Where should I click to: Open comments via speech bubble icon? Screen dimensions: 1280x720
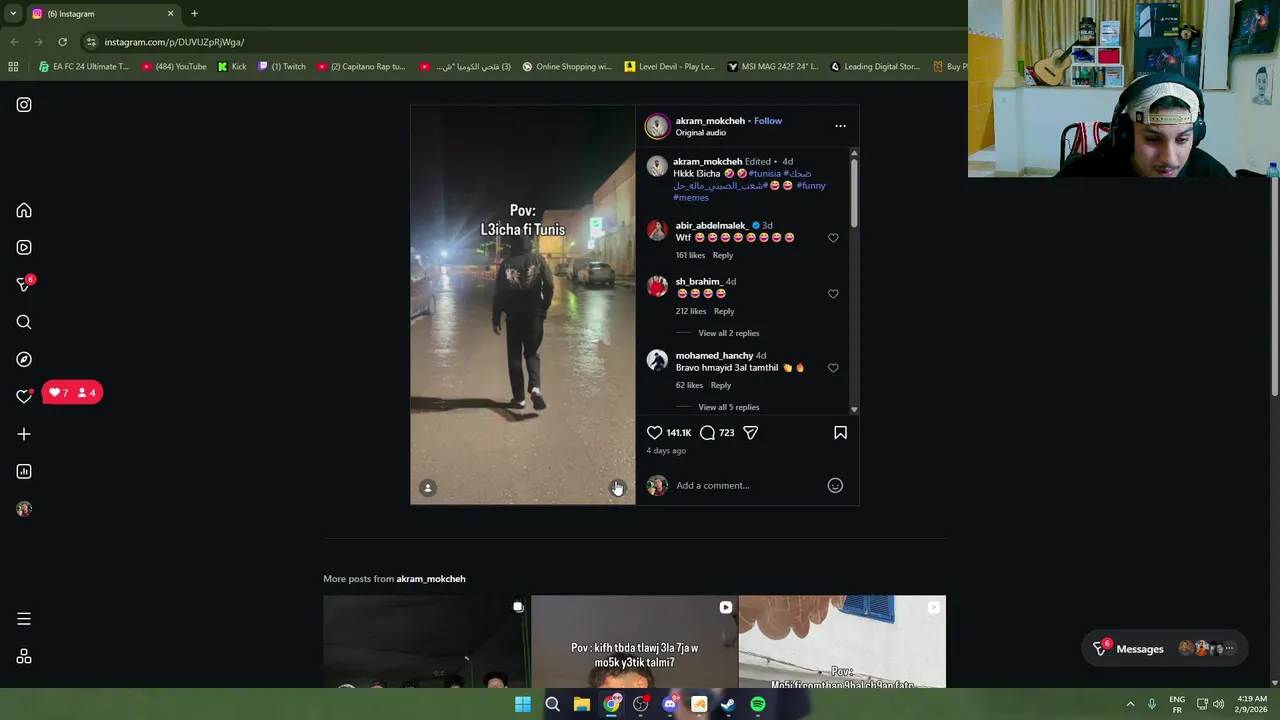point(707,432)
